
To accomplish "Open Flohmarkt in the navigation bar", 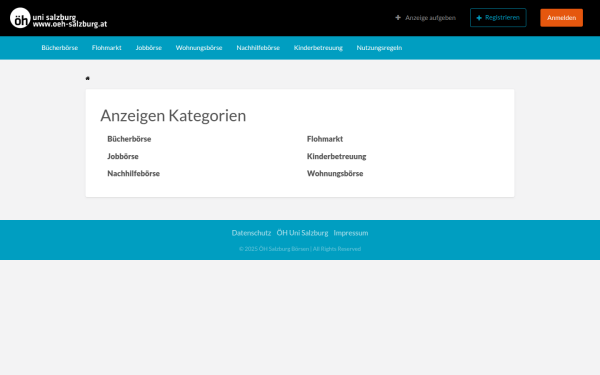I will coord(107,48).
